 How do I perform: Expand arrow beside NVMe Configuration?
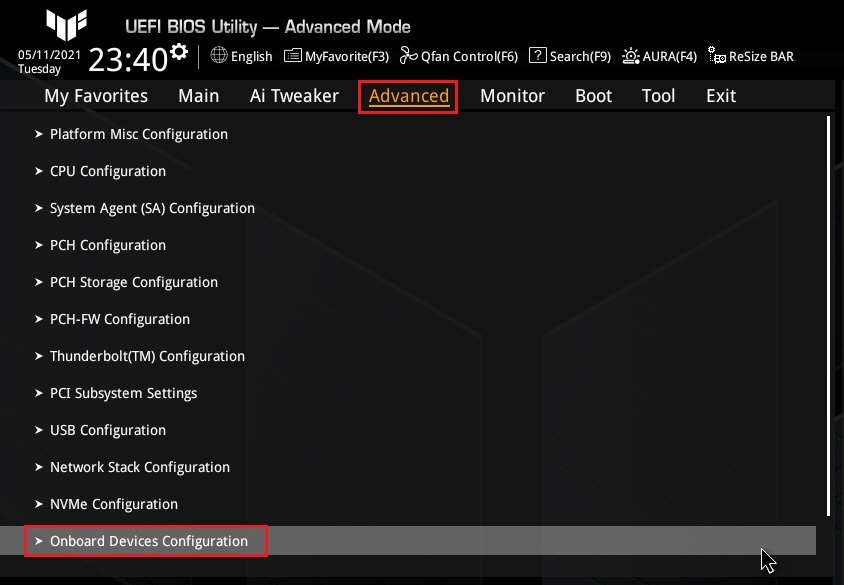tap(38, 504)
